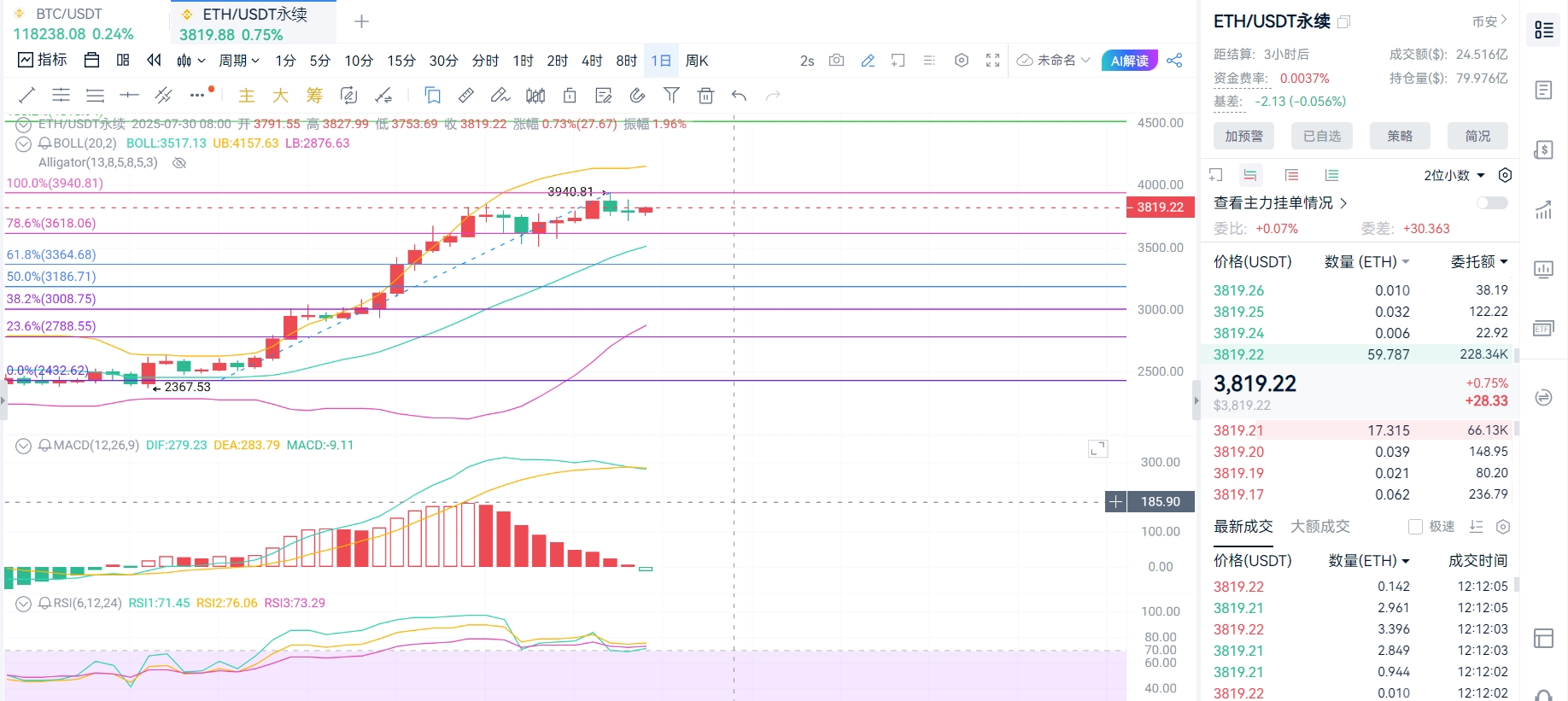1568x701 pixels.
Task: Share the chart via share icon
Action: pos(1174,60)
